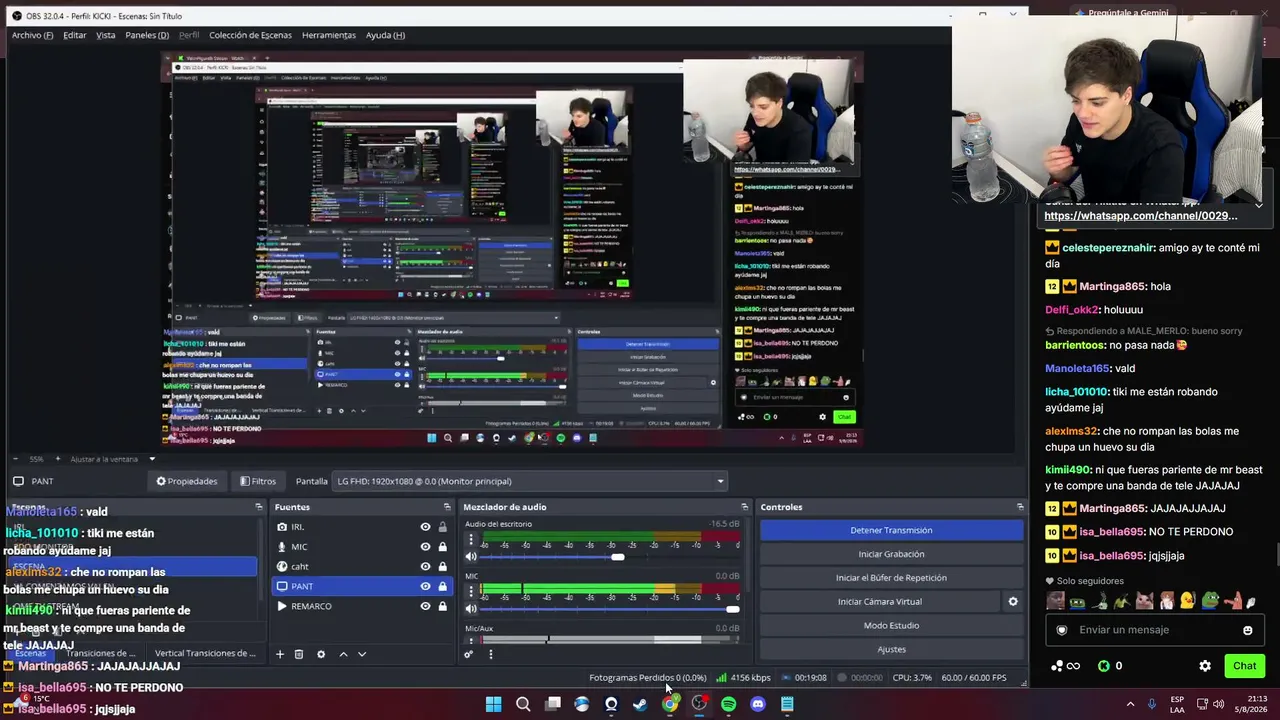Open the Herramientas menu
This screenshot has width=1280, height=720.
pyautogui.click(x=328, y=35)
